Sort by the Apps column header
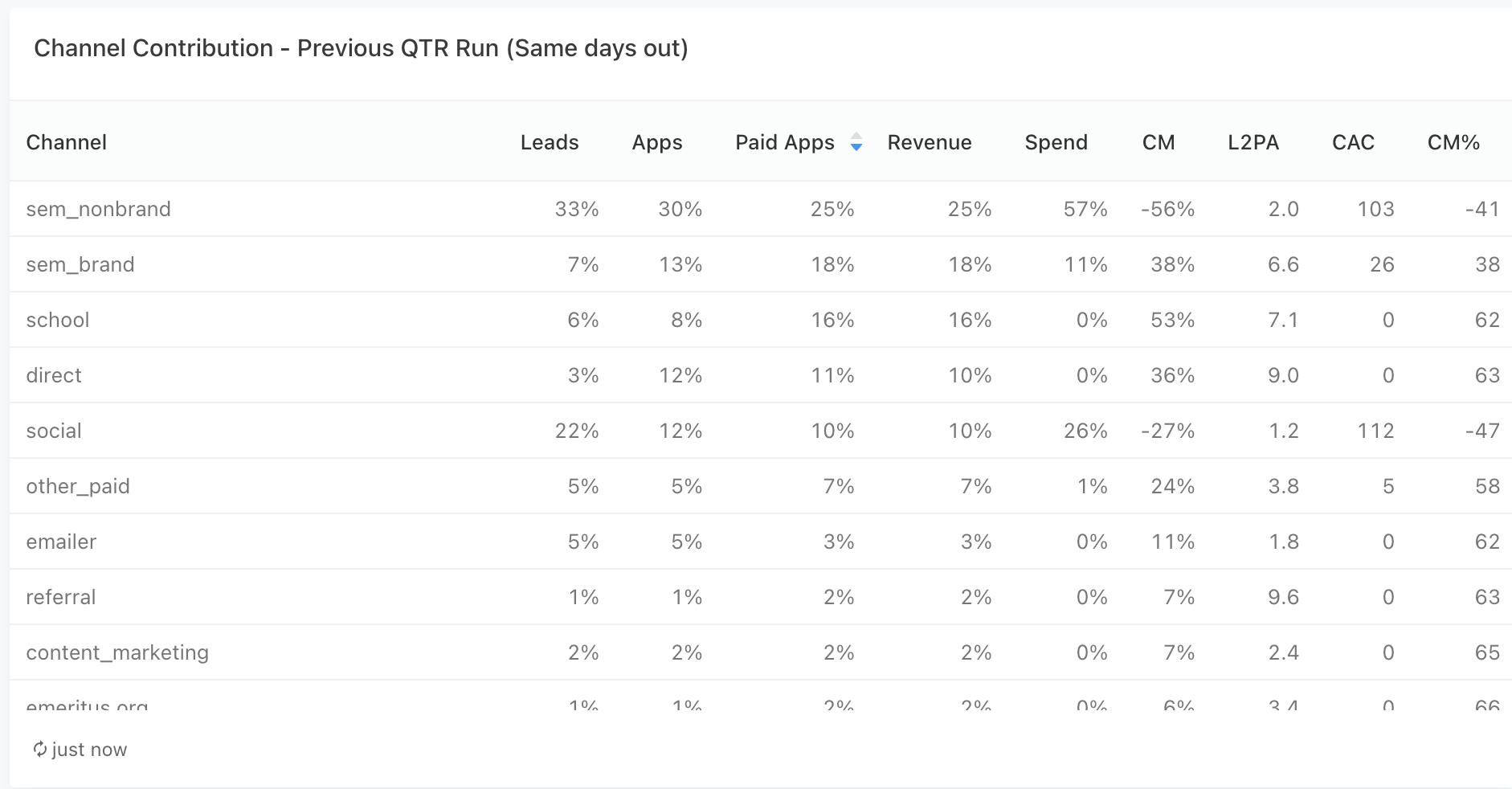 [656, 142]
